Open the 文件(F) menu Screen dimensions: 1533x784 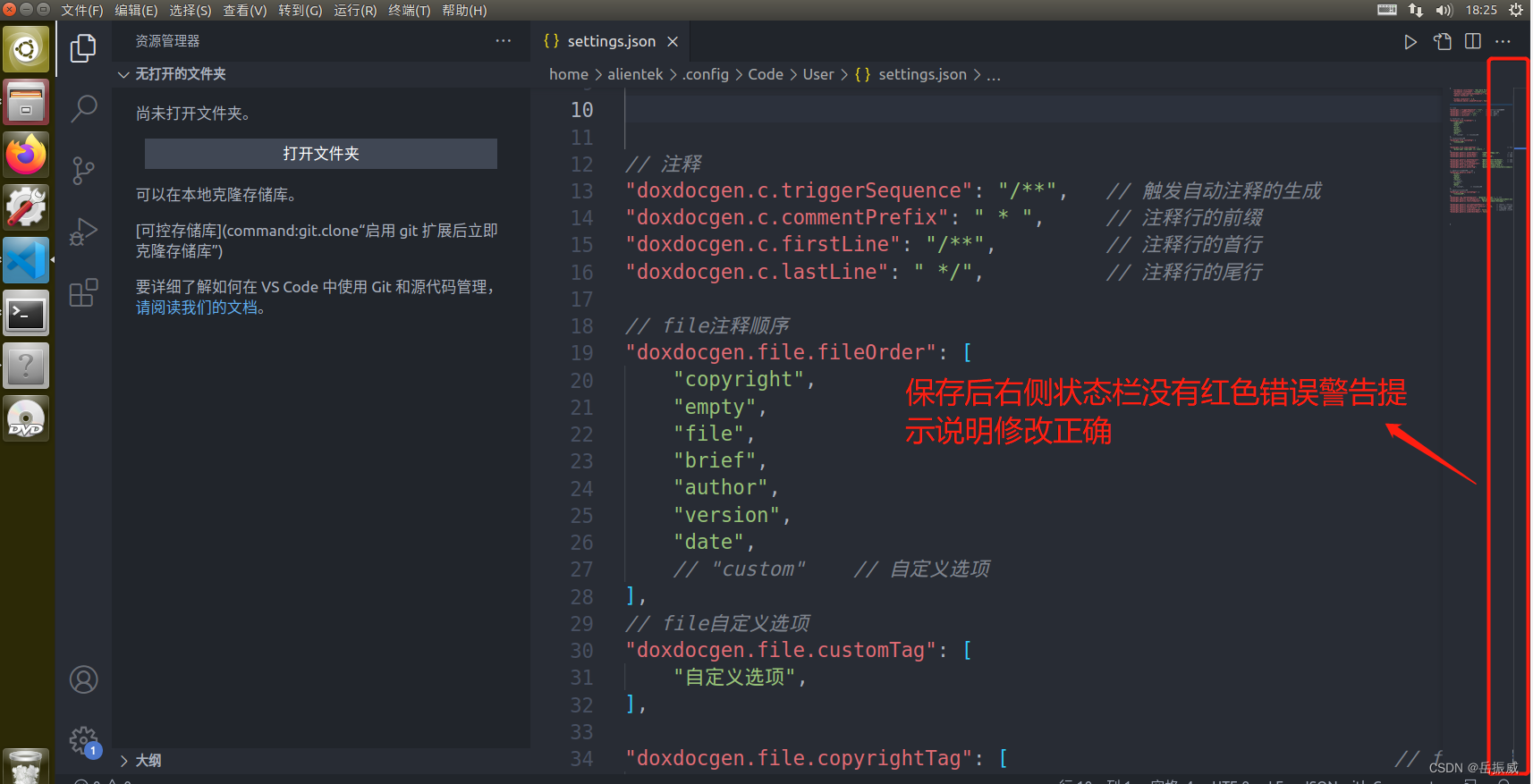click(82, 10)
